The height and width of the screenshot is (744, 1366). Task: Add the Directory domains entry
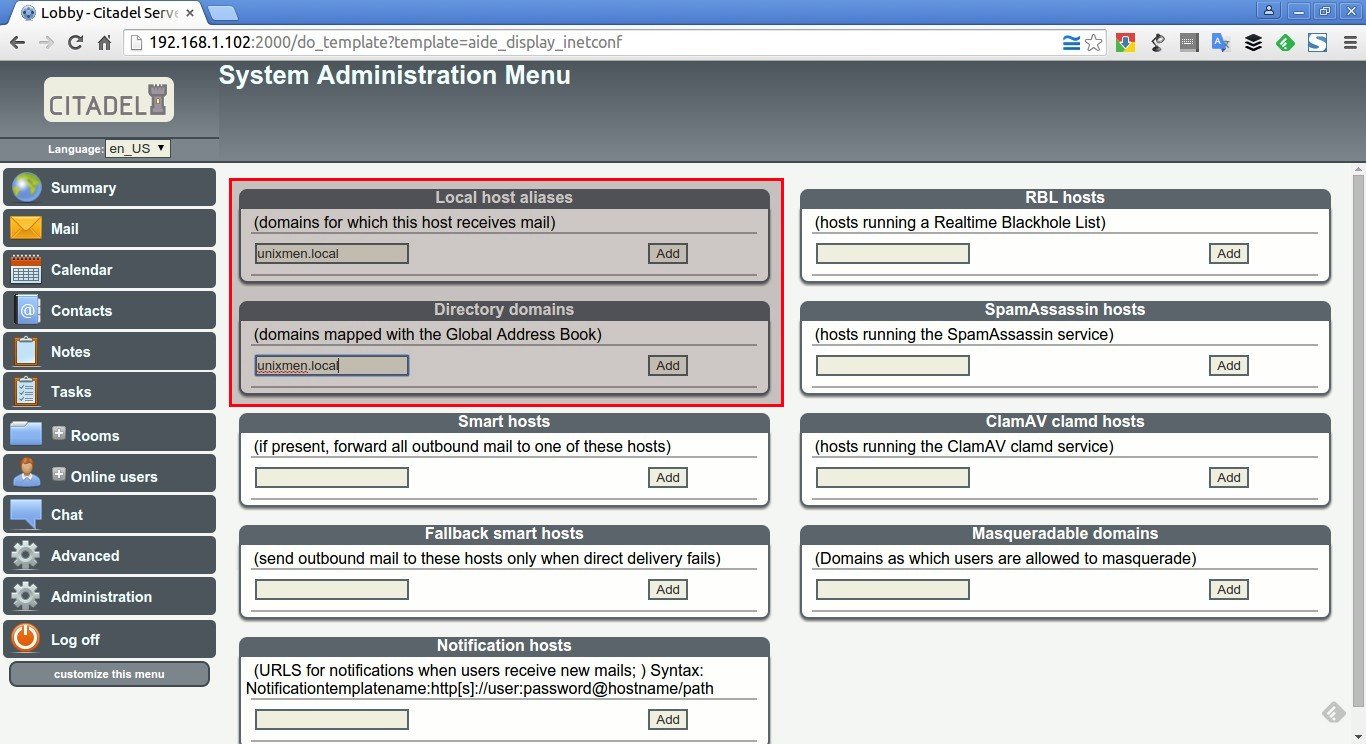click(668, 365)
